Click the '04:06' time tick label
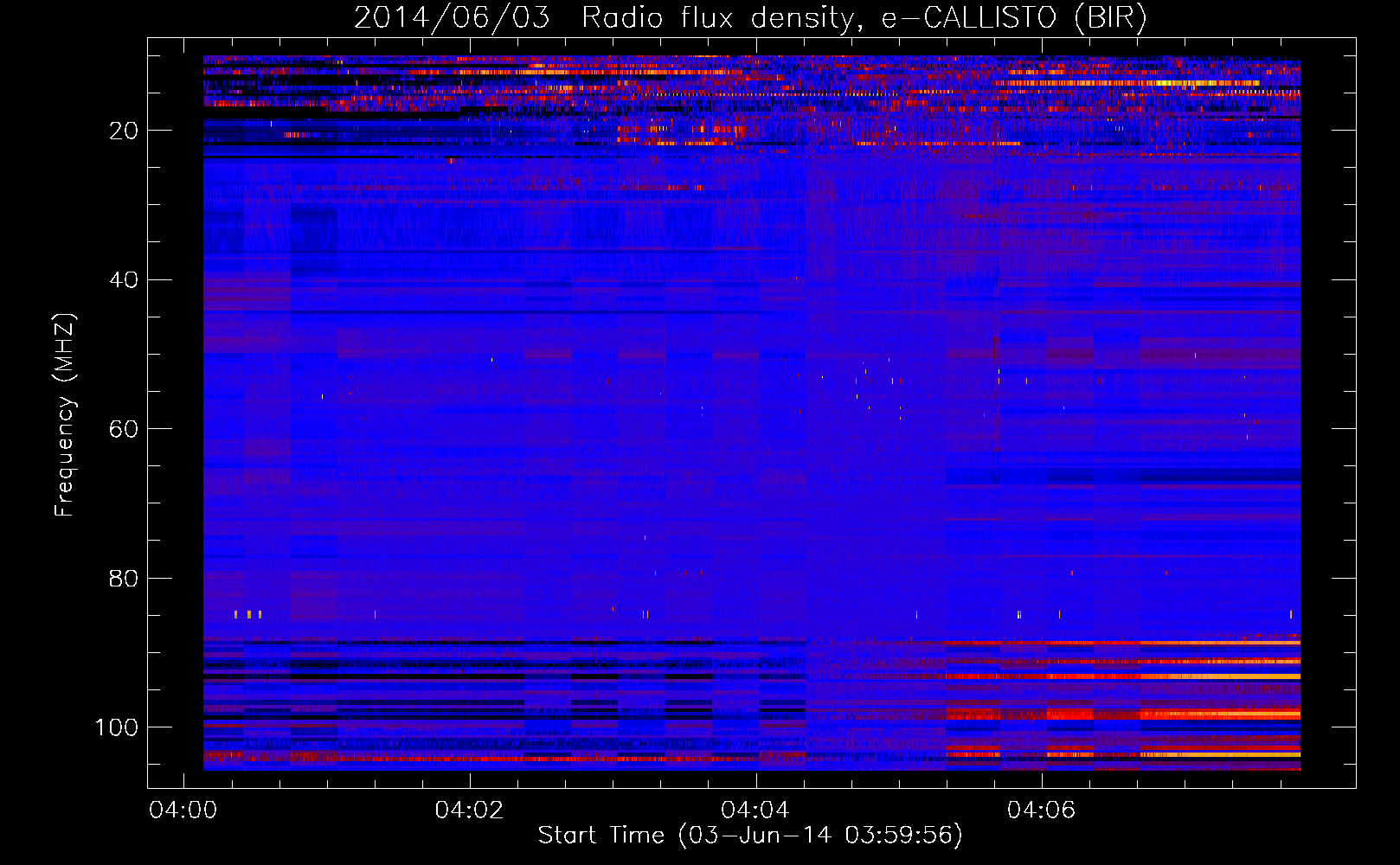This screenshot has width=1400, height=865. pos(1042,810)
